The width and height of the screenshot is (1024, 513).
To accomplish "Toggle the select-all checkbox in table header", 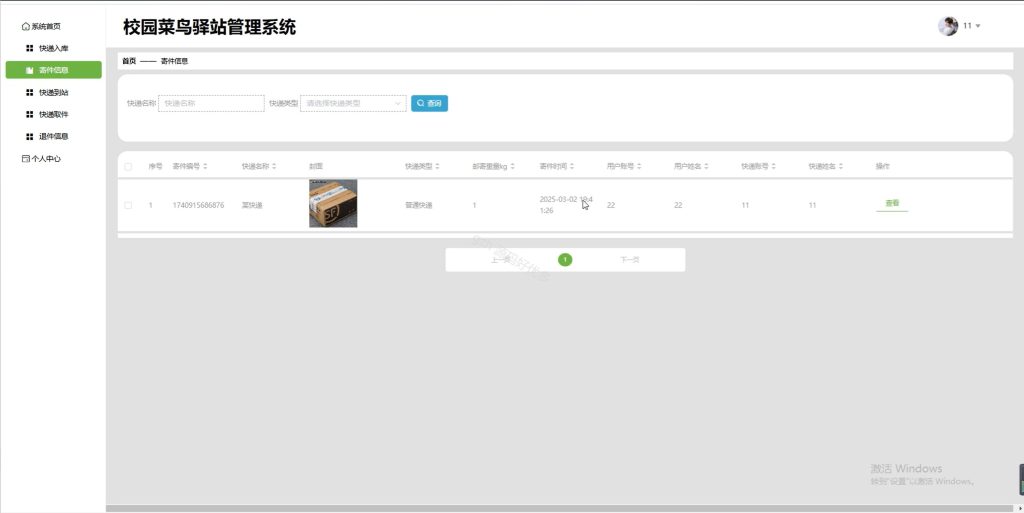I will pyautogui.click(x=128, y=166).
